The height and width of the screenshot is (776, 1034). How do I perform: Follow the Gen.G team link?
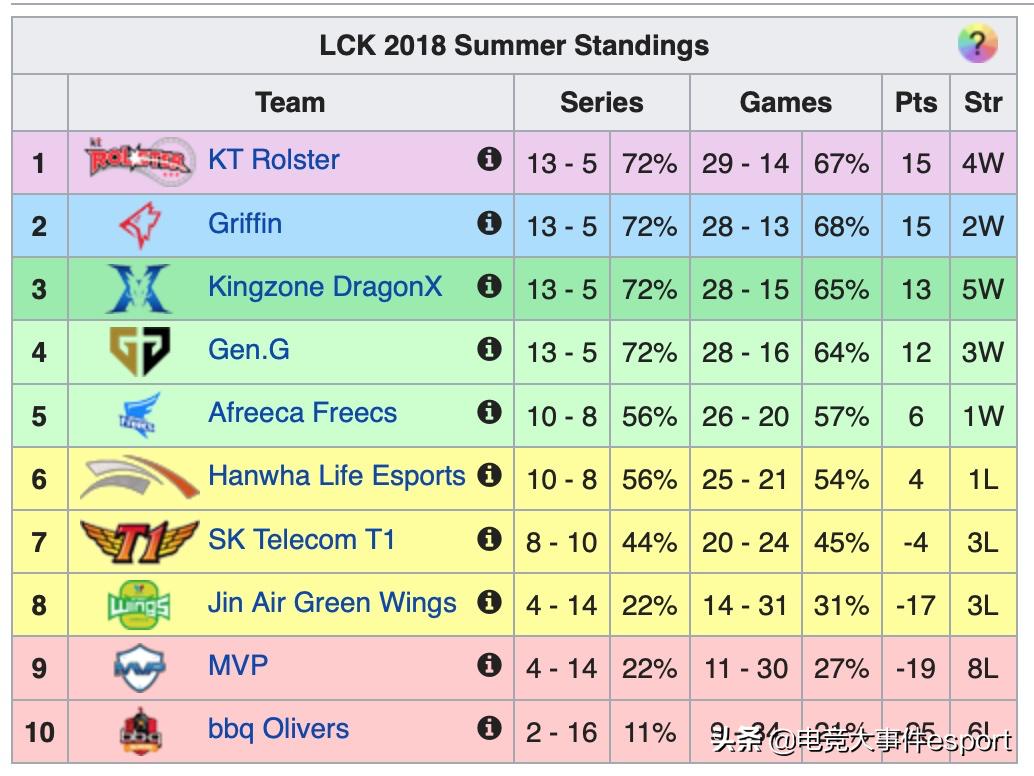click(x=249, y=350)
